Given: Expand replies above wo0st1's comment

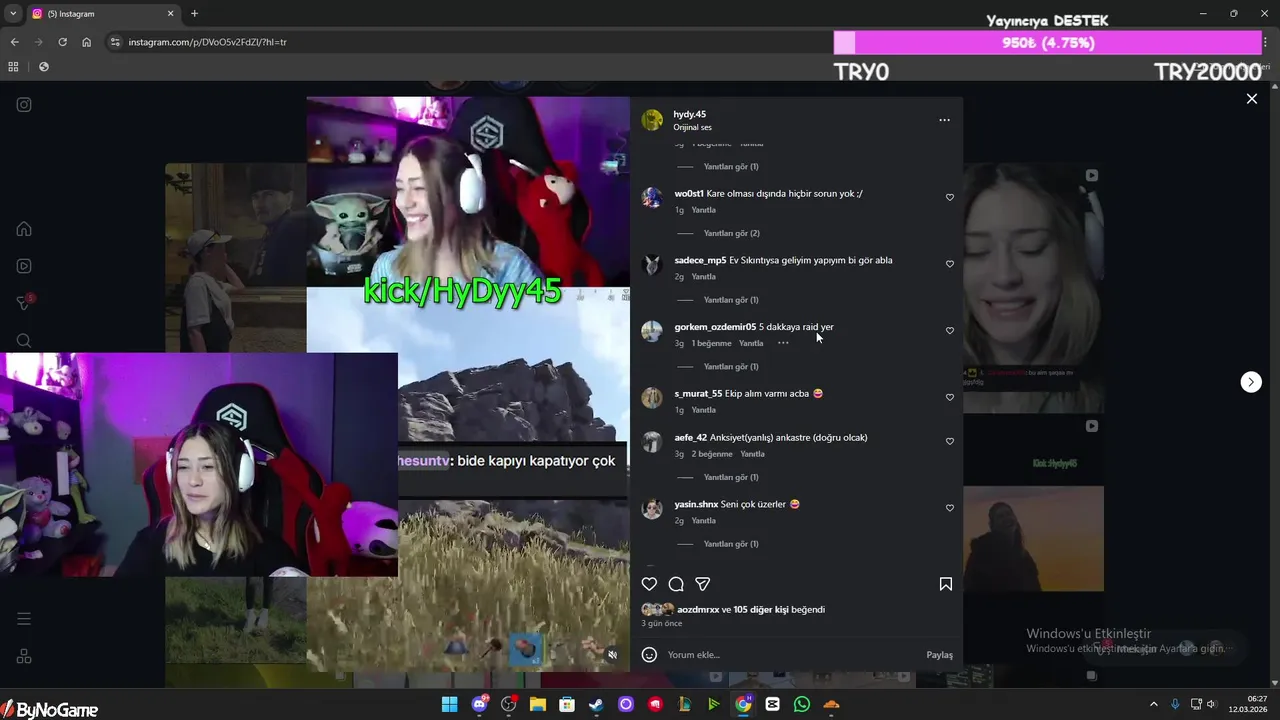Looking at the screenshot, I should (731, 167).
